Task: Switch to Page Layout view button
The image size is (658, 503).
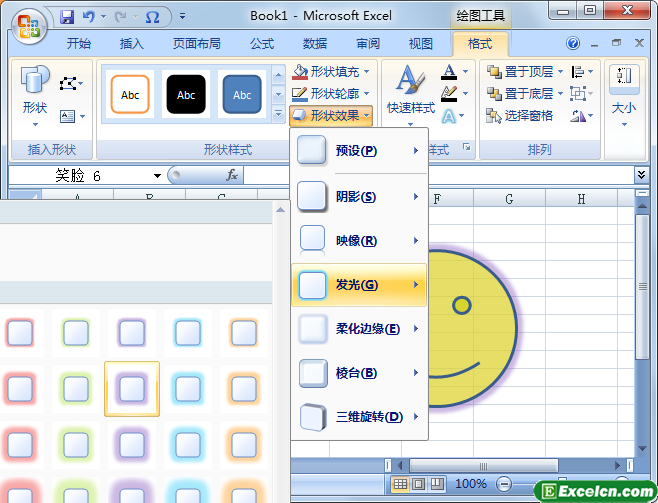Action: [x=418, y=484]
